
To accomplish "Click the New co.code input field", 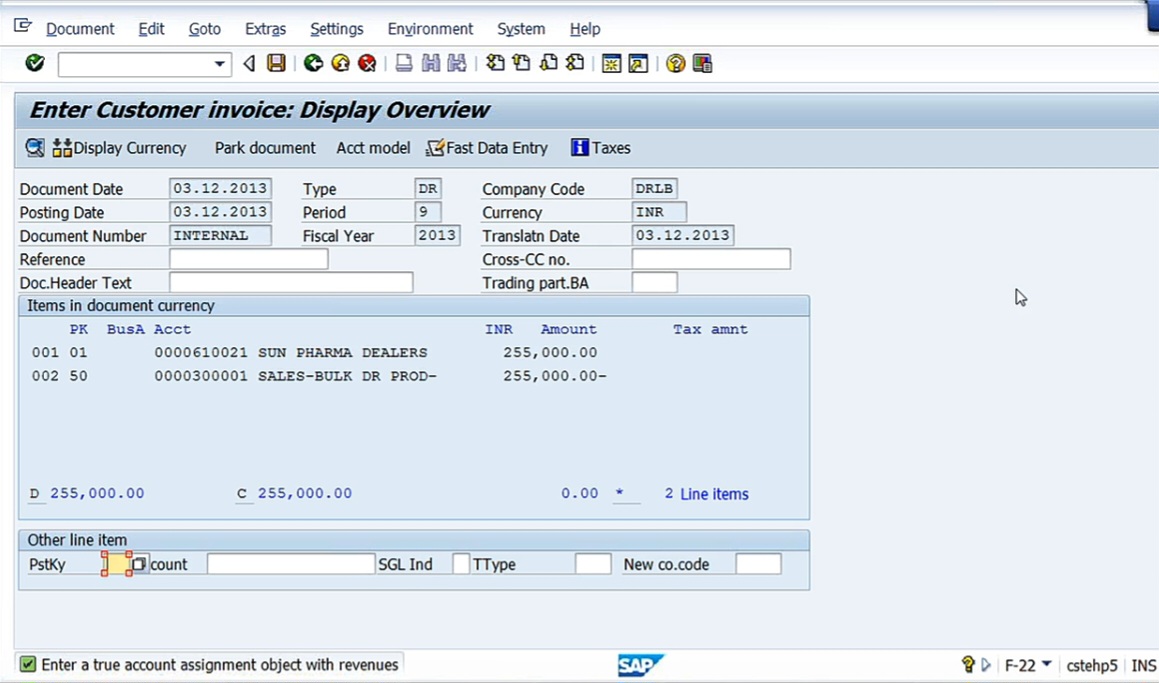I will click(758, 564).
